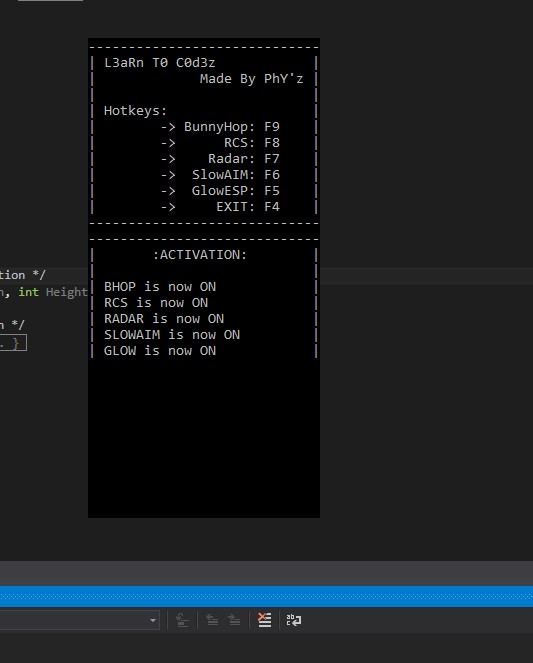Click the blue Output panel title bar
Screen dimensions: 533x663
pos(266,597)
